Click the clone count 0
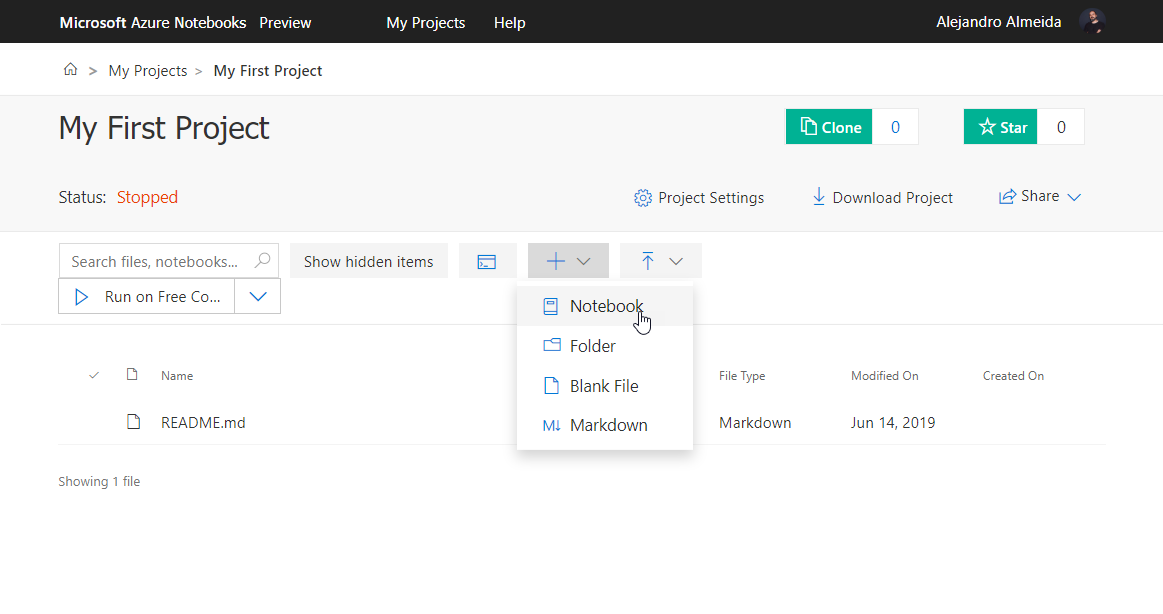The height and width of the screenshot is (614, 1163). (x=895, y=127)
